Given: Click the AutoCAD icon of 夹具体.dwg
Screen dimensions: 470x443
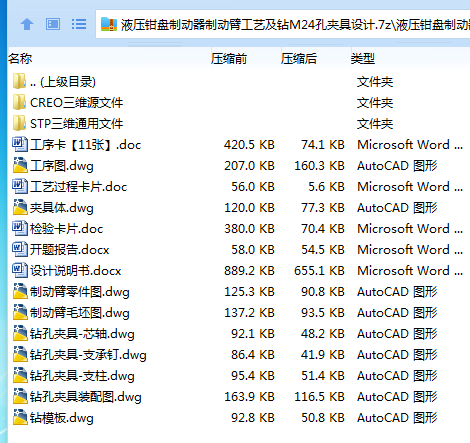Looking at the screenshot, I should pyautogui.click(x=20, y=207).
